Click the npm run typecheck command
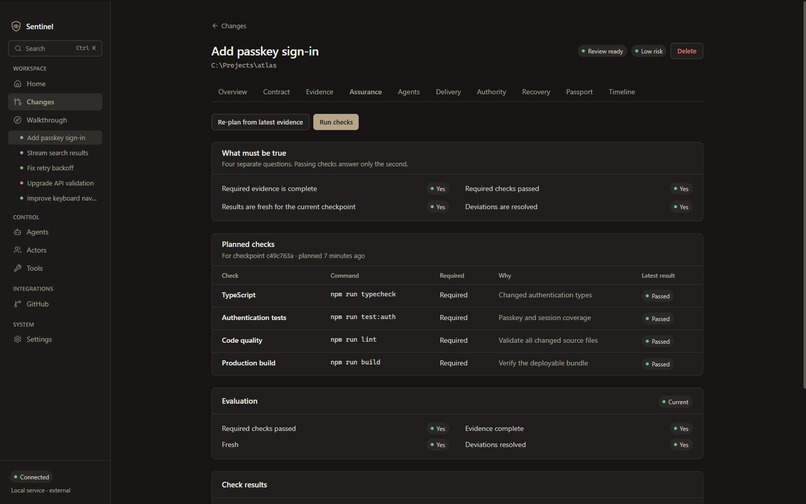 pos(363,294)
